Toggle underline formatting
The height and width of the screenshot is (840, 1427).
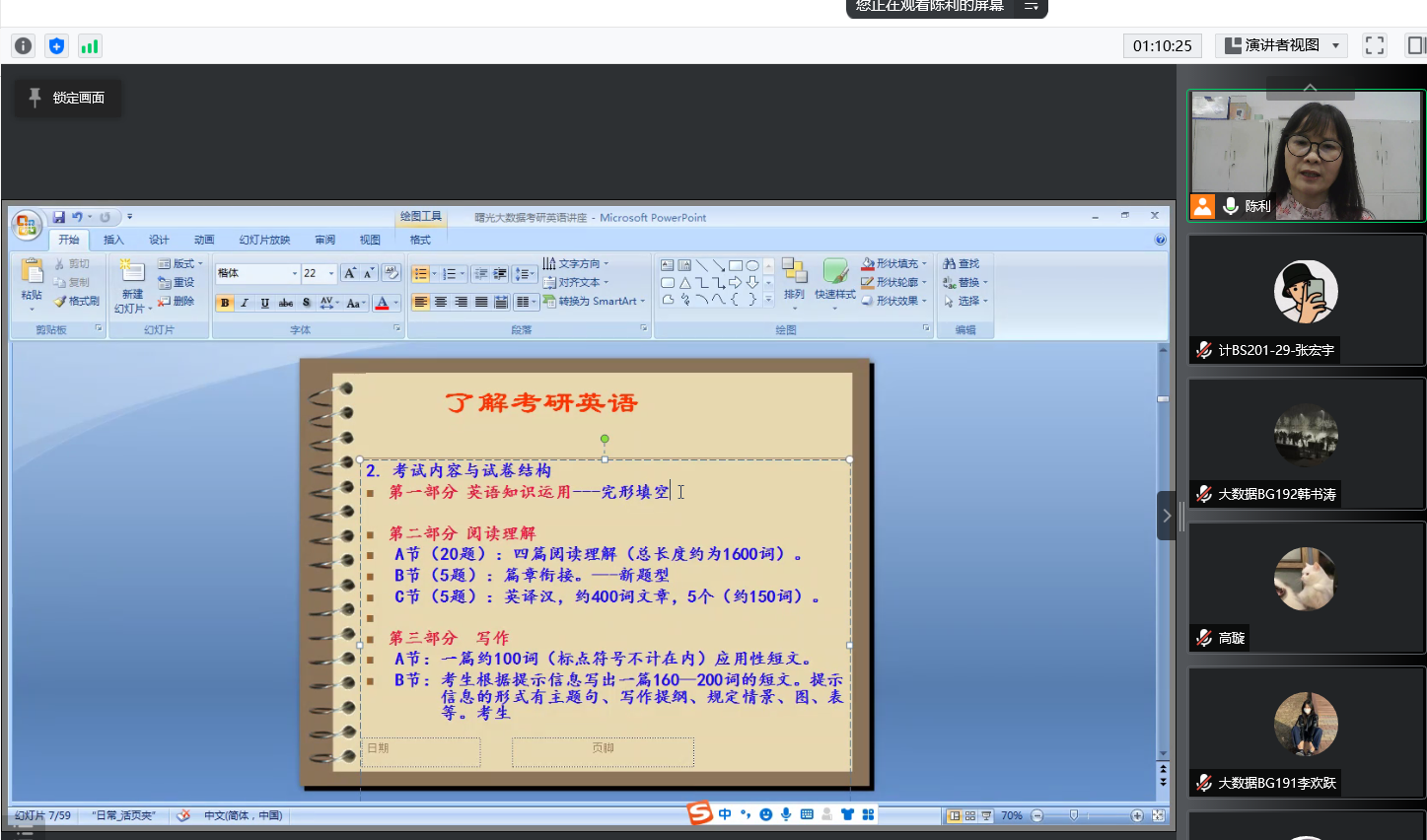(x=264, y=303)
